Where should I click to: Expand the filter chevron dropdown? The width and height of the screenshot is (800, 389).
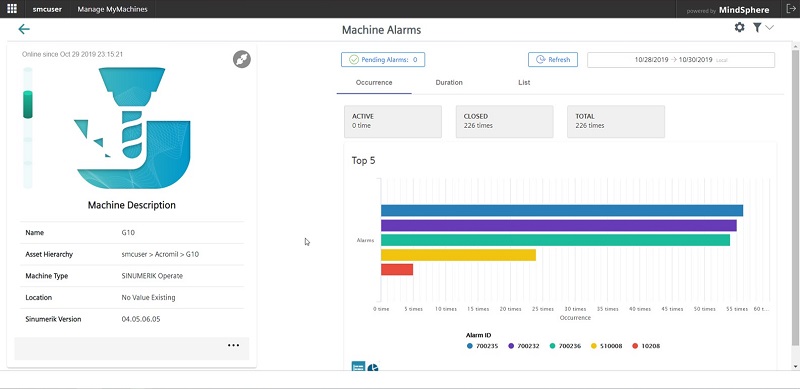click(x=769, y=28)
